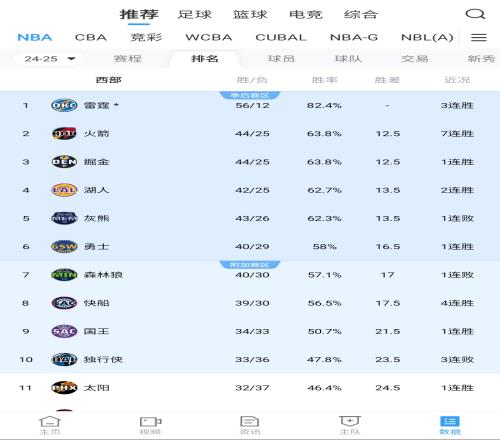
Task: Expand the 24-25 season dropdown
Action: coord(49,59)
